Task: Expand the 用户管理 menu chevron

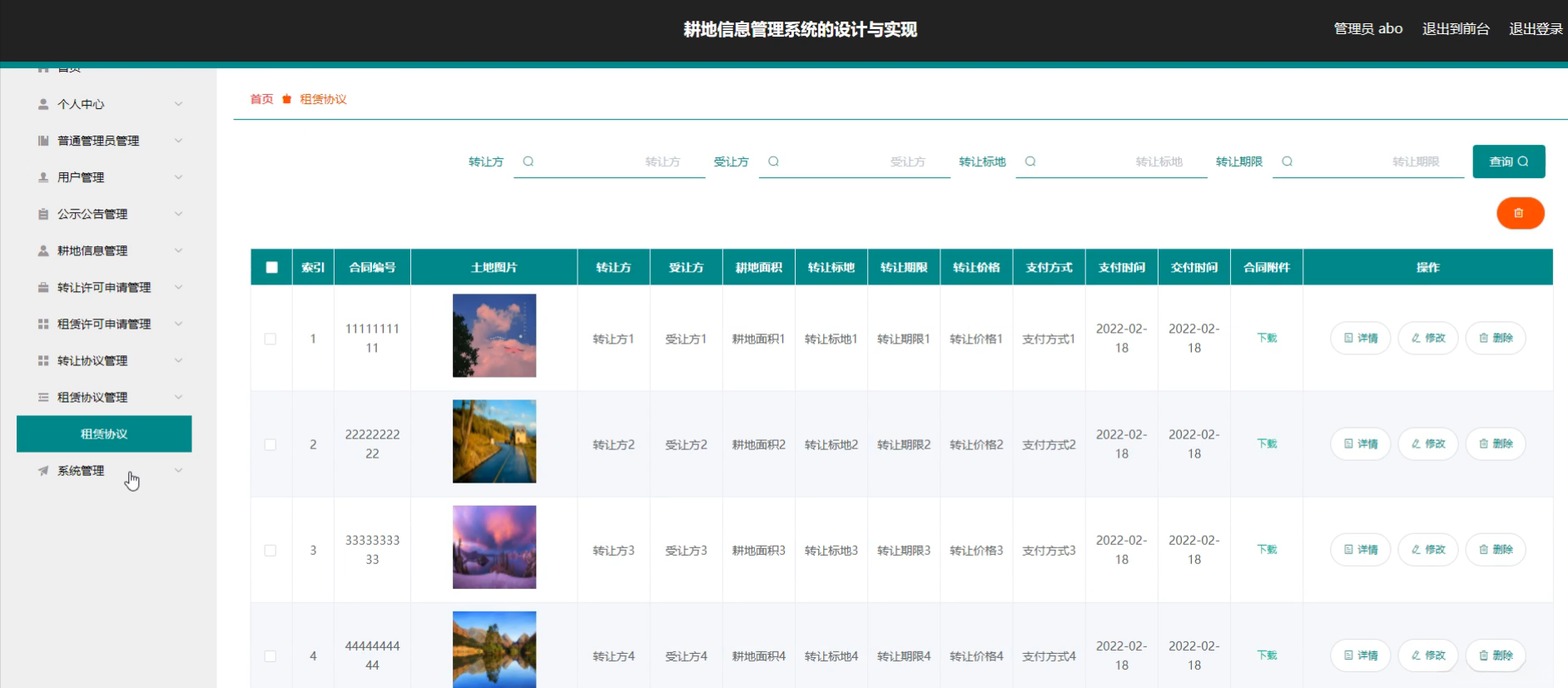Action: click(178, 177)
